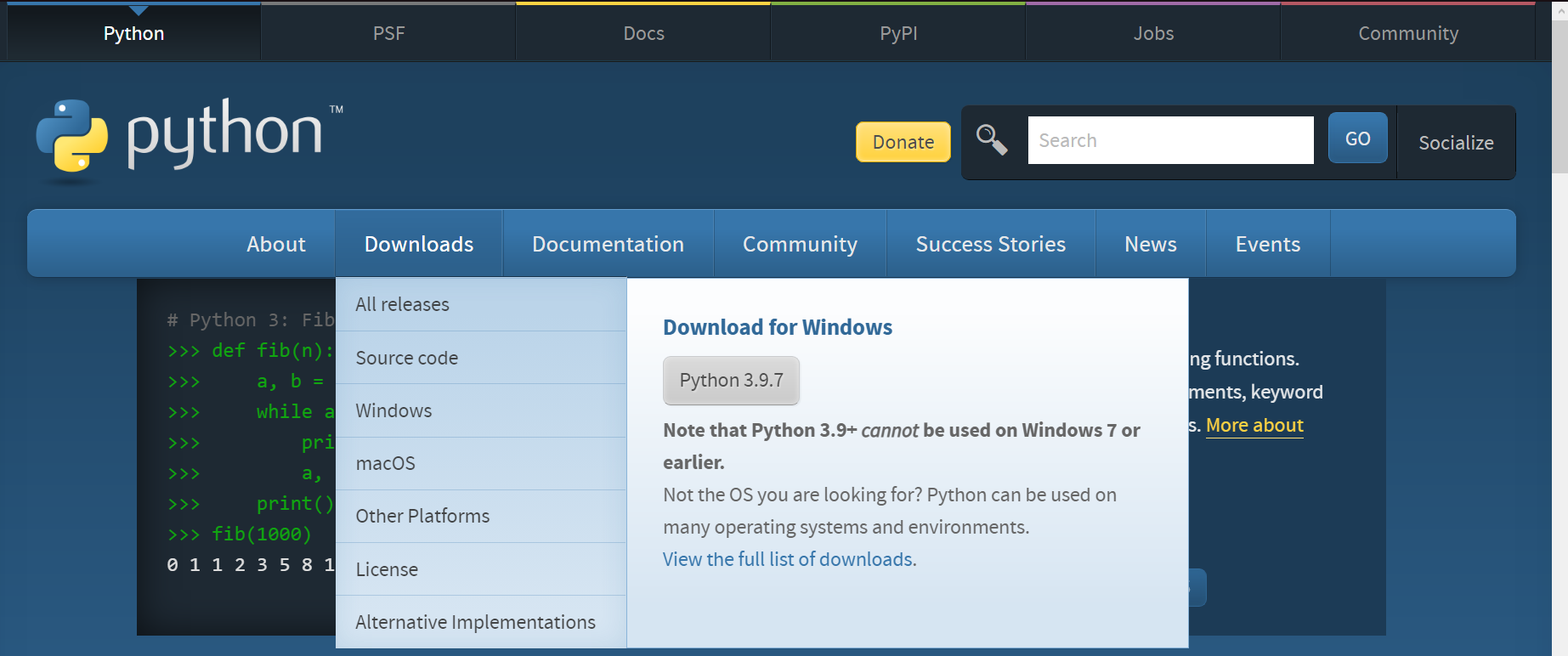Screen dimensions: 1568x656
Task: Select All releases from Downloads menu
Action: [402, 304]
